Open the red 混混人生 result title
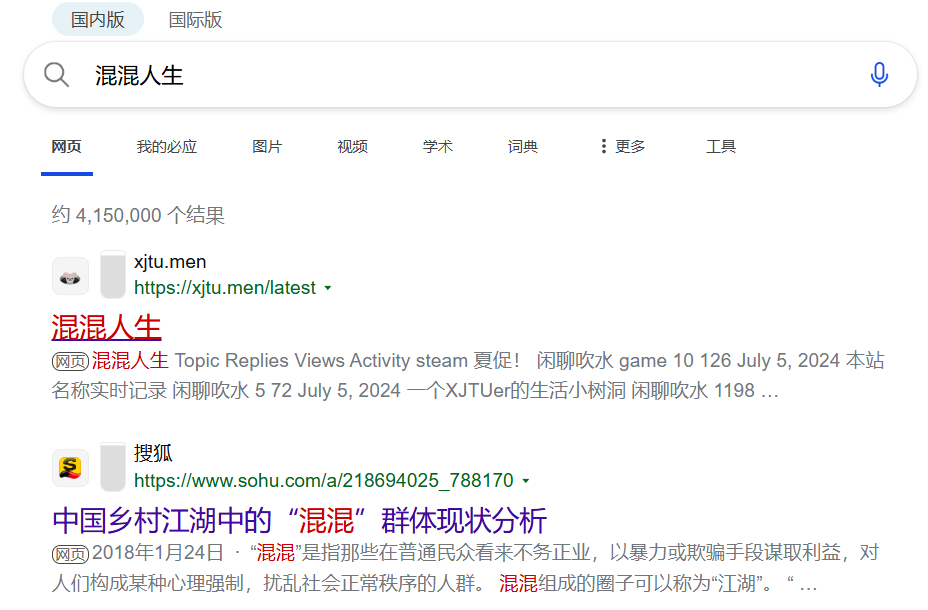The width and height of the screenshot is (928, 610). (107, 327)
